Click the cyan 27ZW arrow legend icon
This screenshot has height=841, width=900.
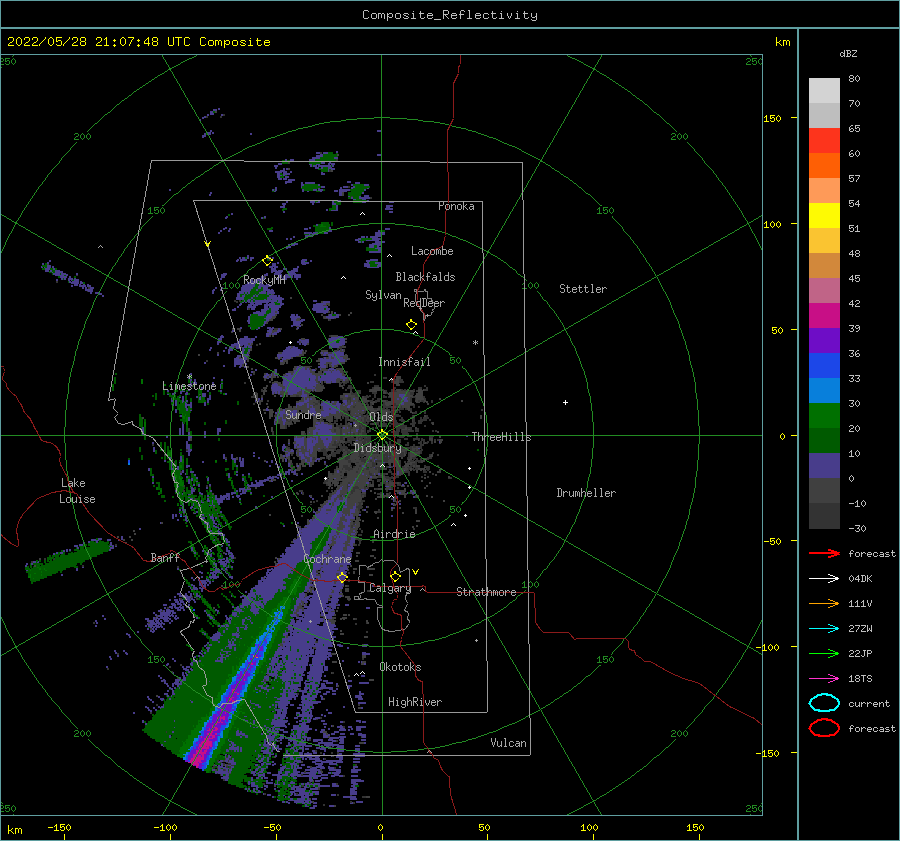click(x=824, y=629)
